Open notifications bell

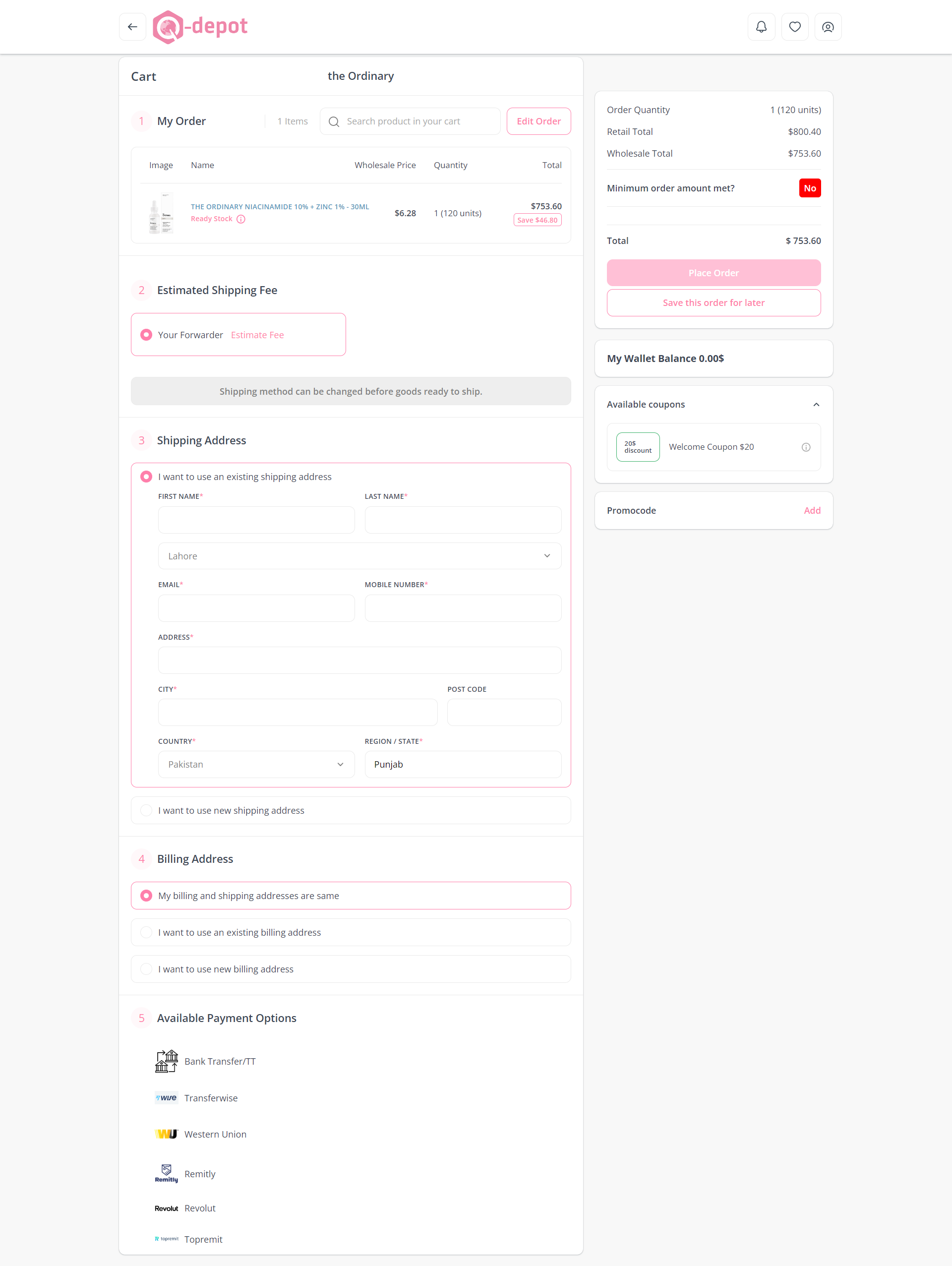click(x=761, y=27)
